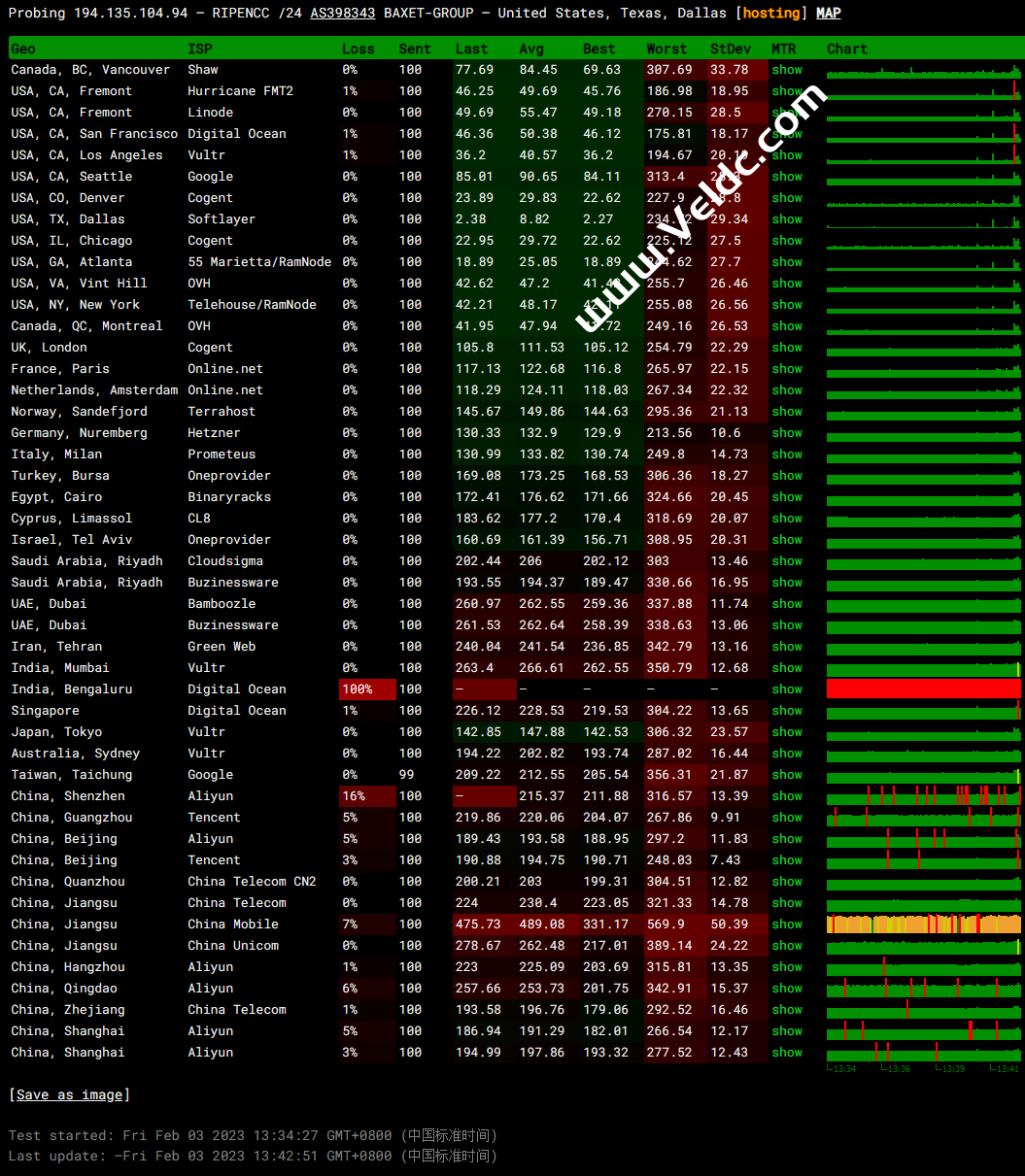Click the orange chart for China Mobile

click(x=923, y=924)
